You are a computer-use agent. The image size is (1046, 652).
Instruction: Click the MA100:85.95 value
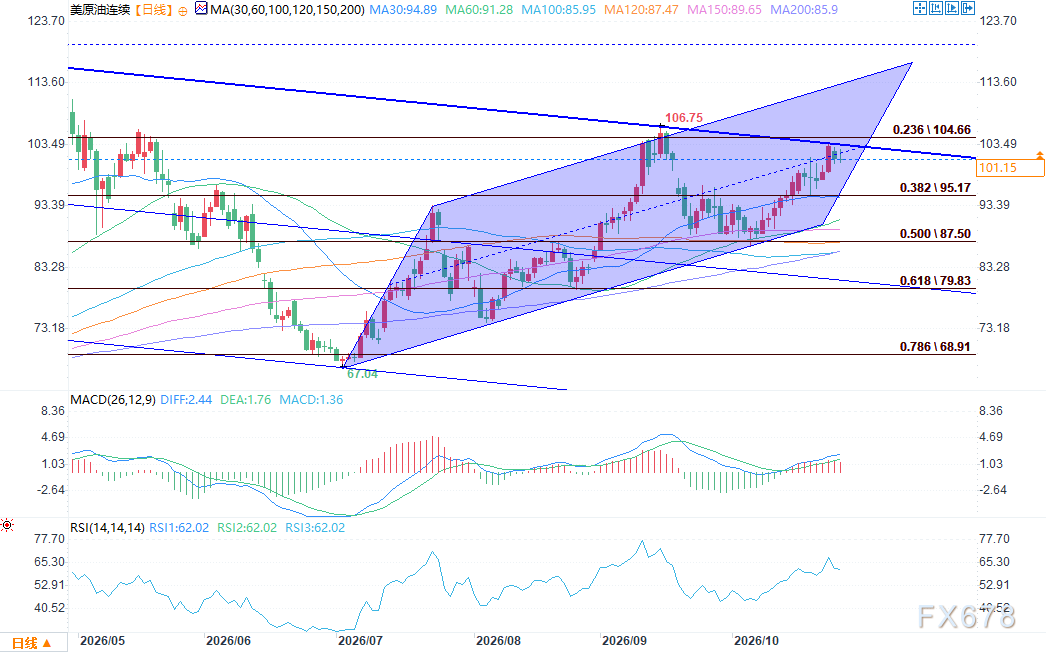click(558, 10)
